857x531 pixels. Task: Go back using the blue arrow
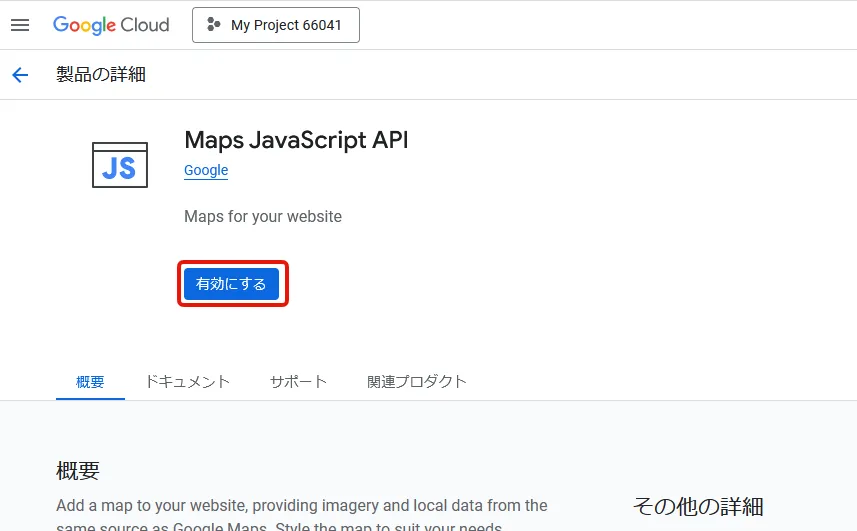coord(20,75)
